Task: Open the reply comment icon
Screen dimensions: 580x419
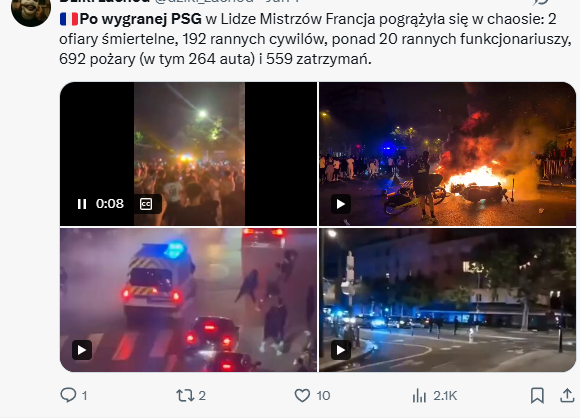Action: click(x=68, y=395)
